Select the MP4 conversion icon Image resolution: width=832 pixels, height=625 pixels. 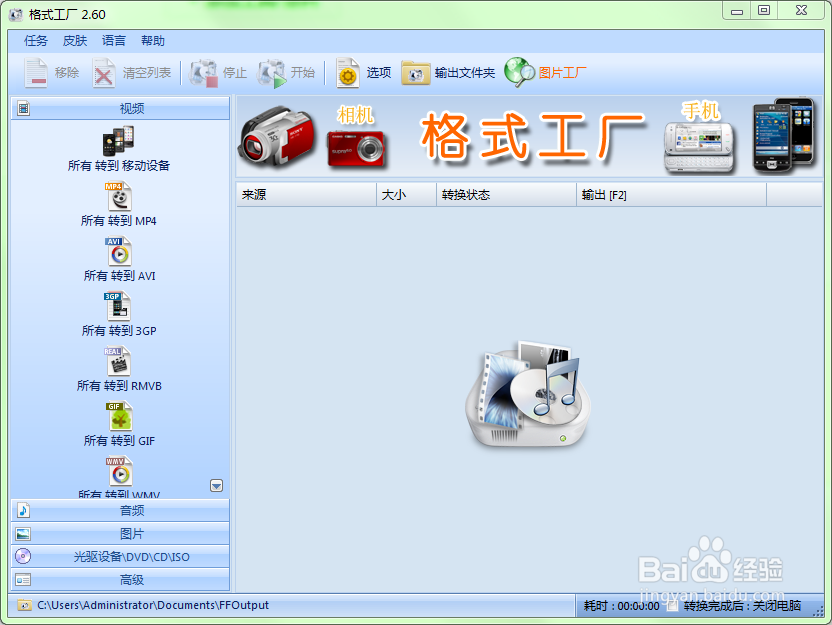tap(118, 196)
